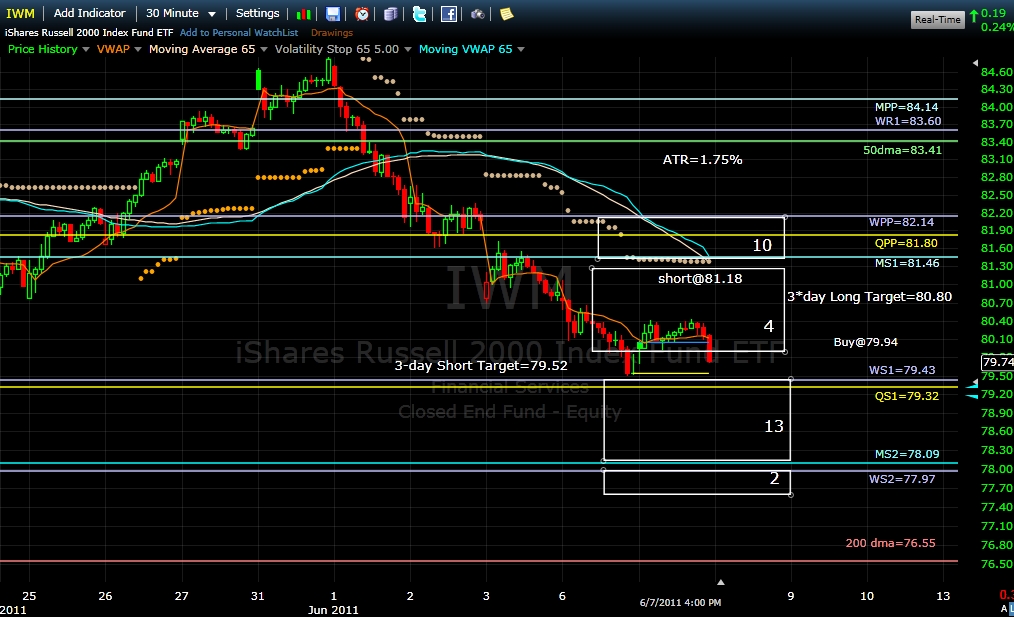Click the Jun 2011 date axis label
1014x617 pixels.
(x=333, y=610)
